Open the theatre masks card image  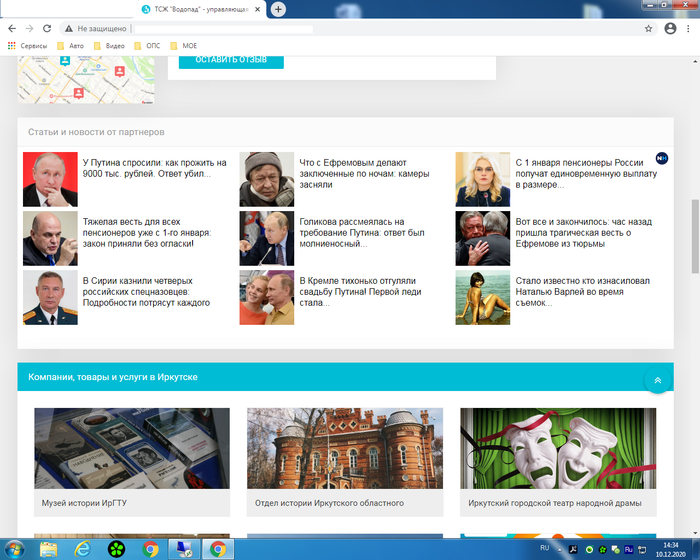[x=558, y=448]
